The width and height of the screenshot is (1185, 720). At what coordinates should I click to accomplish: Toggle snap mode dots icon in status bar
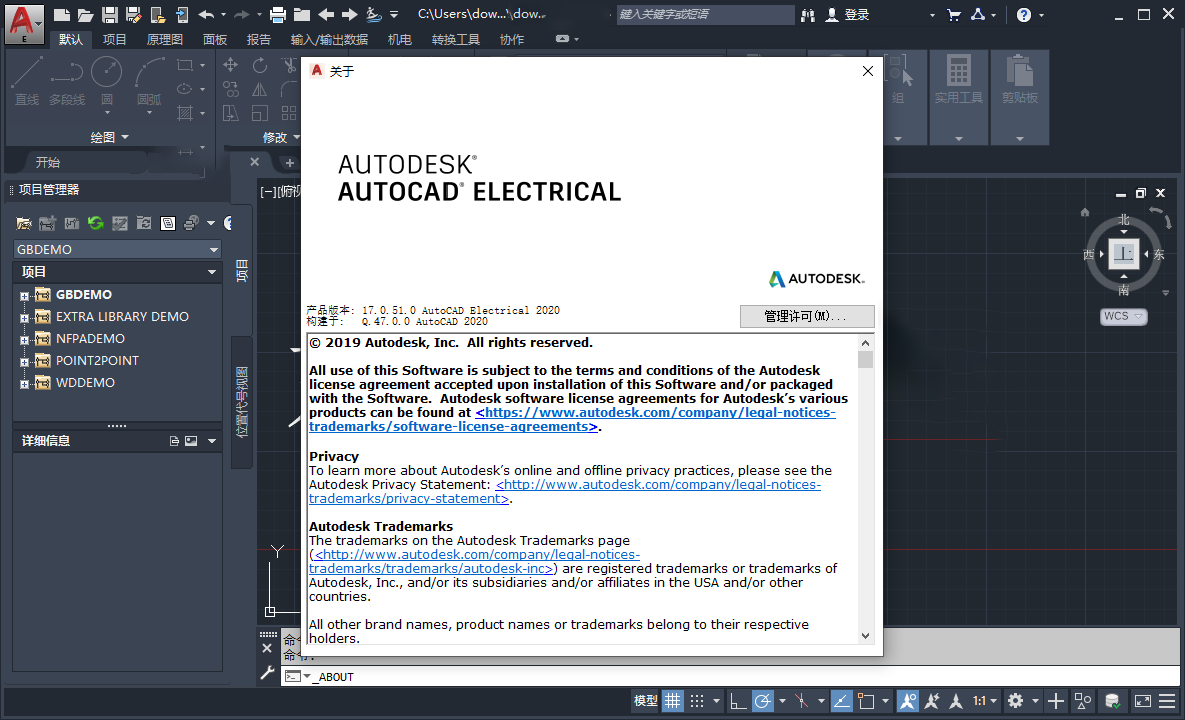[697, 701]
